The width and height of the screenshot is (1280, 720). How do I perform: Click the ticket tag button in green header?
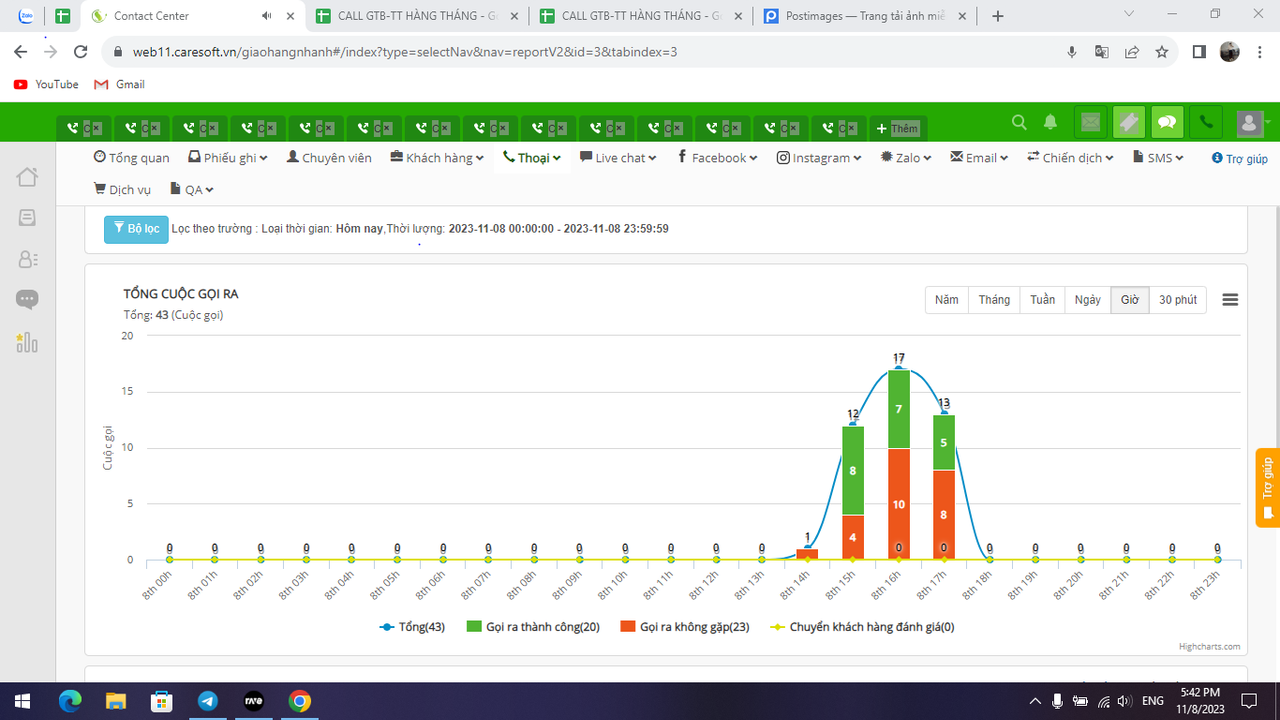click(1128, 123)
